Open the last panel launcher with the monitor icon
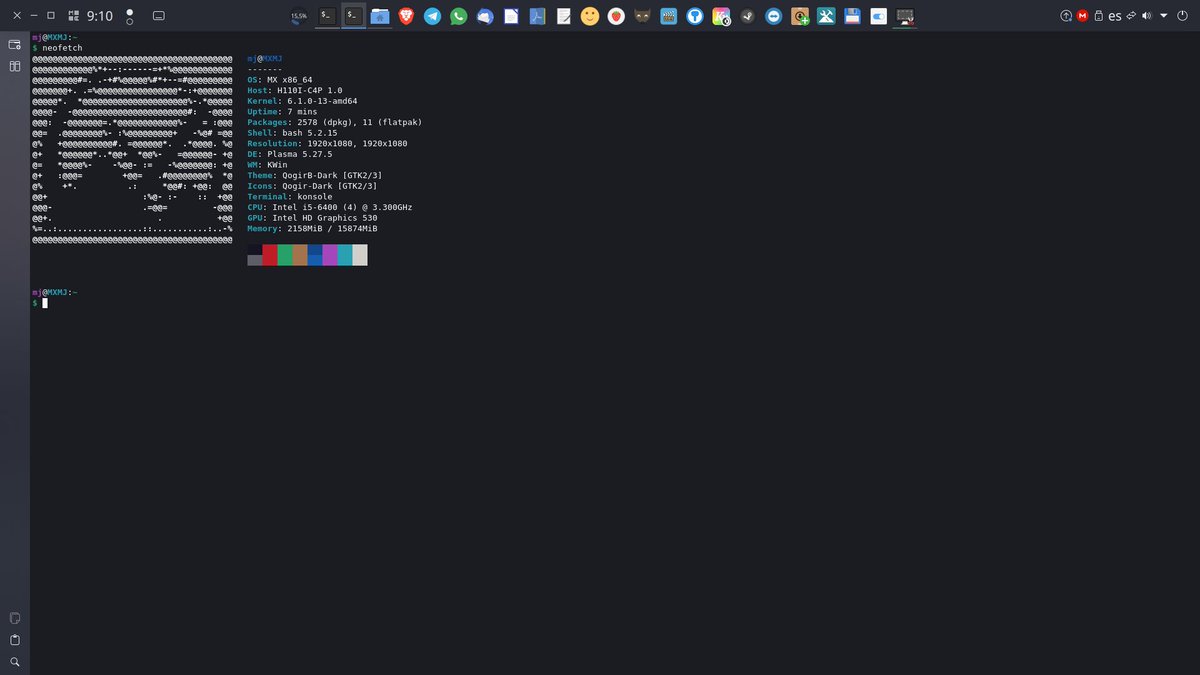This screenshot has width=1200, height=675. point(905,16)
